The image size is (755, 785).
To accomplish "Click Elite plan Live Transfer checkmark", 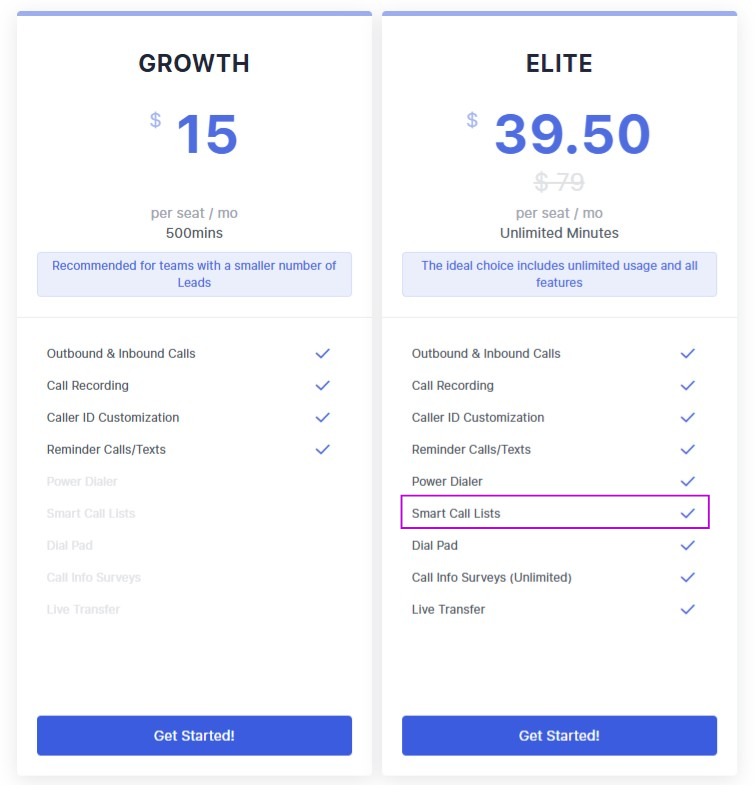I will click(x=687, y=610).
